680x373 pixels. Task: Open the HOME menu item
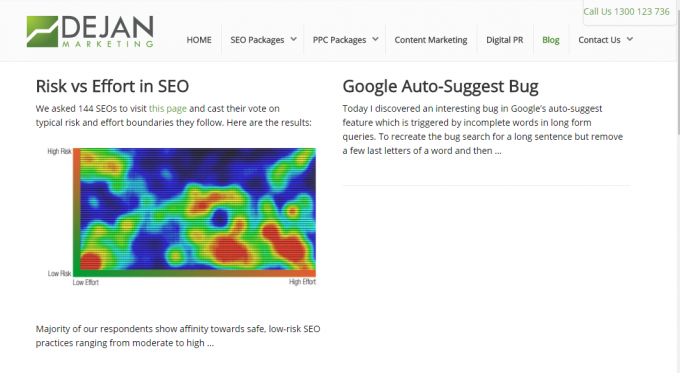point(199,40)
